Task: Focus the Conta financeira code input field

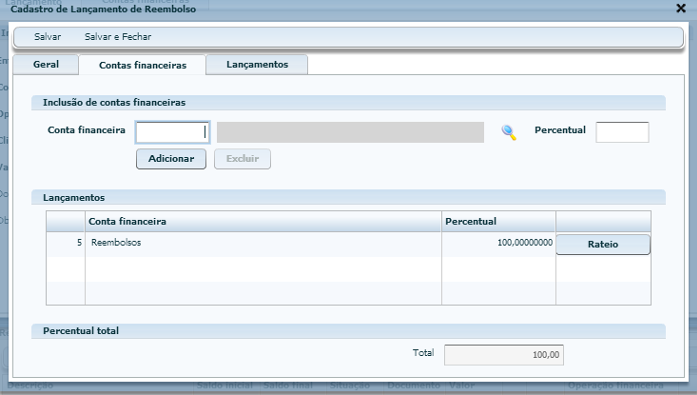Action: point(172,132)
